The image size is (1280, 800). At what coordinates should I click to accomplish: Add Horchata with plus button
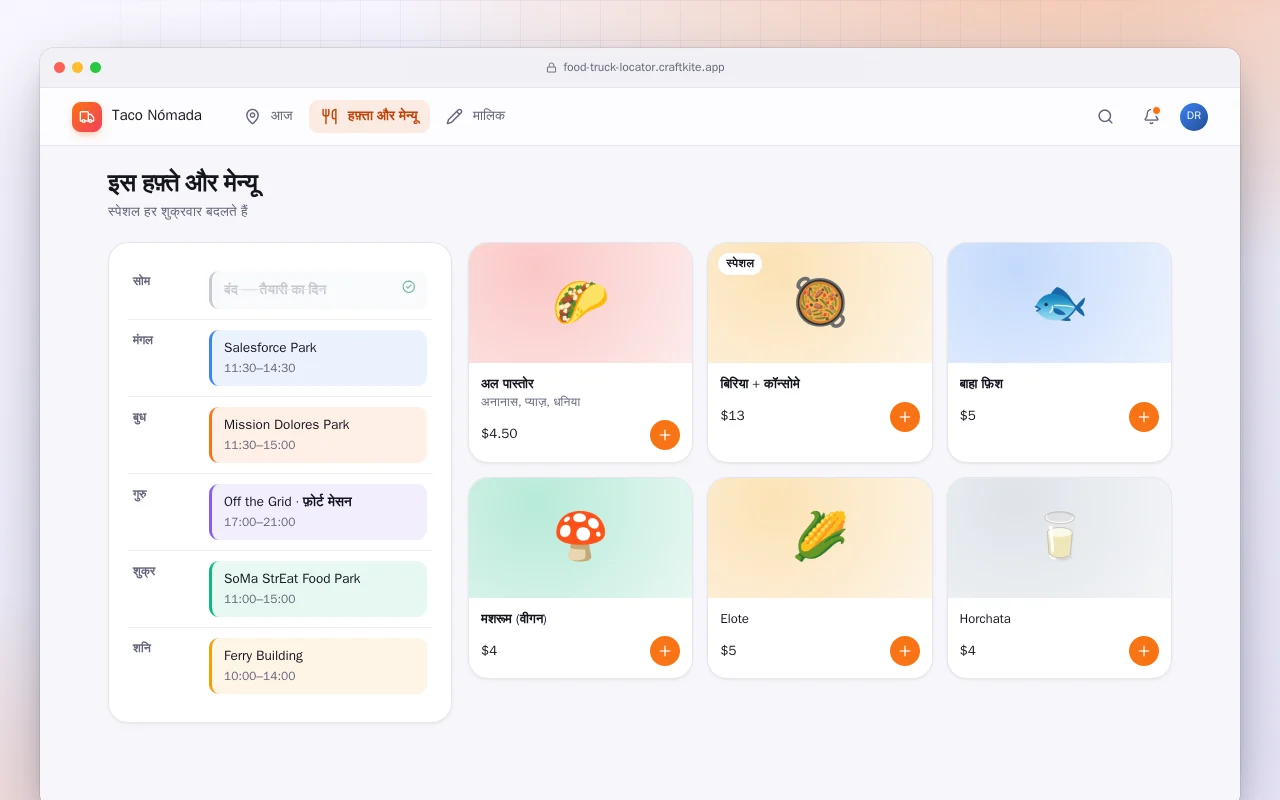pos(1144,651)
